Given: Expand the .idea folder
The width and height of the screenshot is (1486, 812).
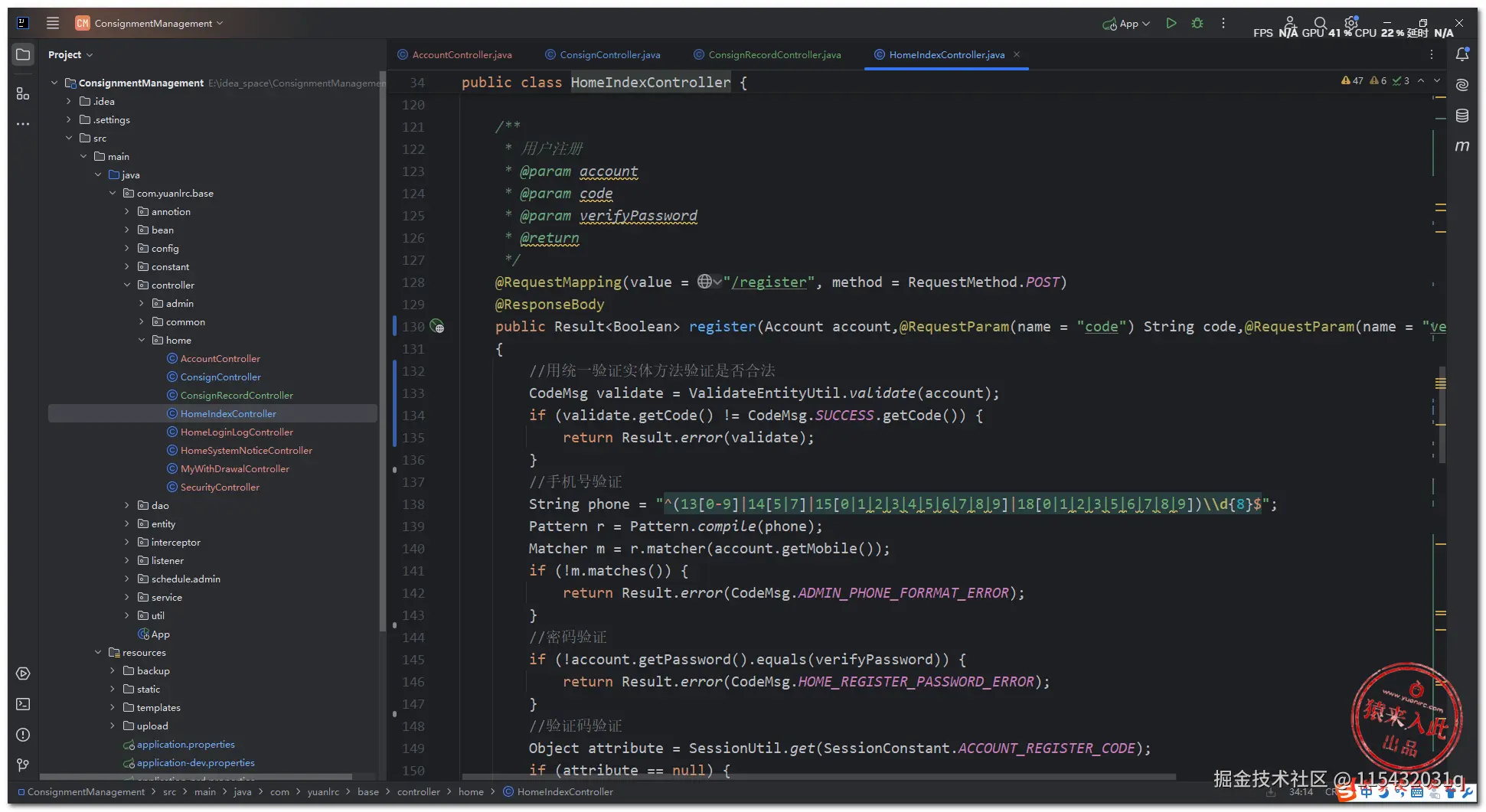Looking at the screenshot, I should (x=69, y=101).
